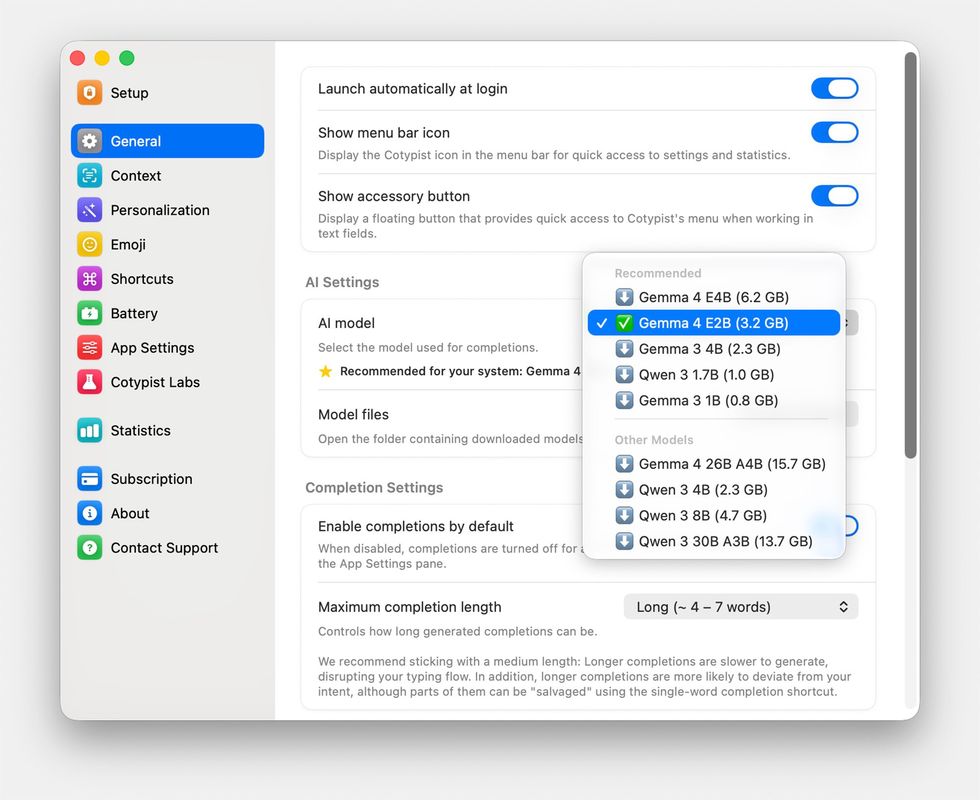Screen dimensions: 980x800
Task: Click the Emoji smiley icon
Action: coord(89,244)
